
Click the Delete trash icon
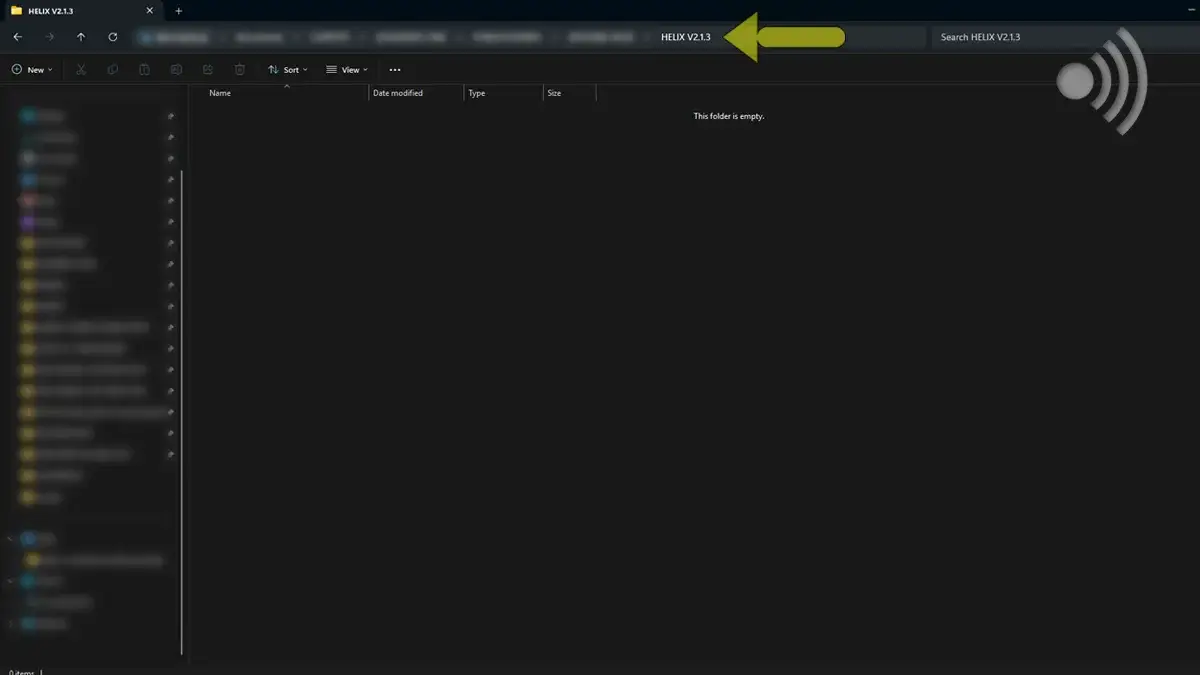(240, 70)
